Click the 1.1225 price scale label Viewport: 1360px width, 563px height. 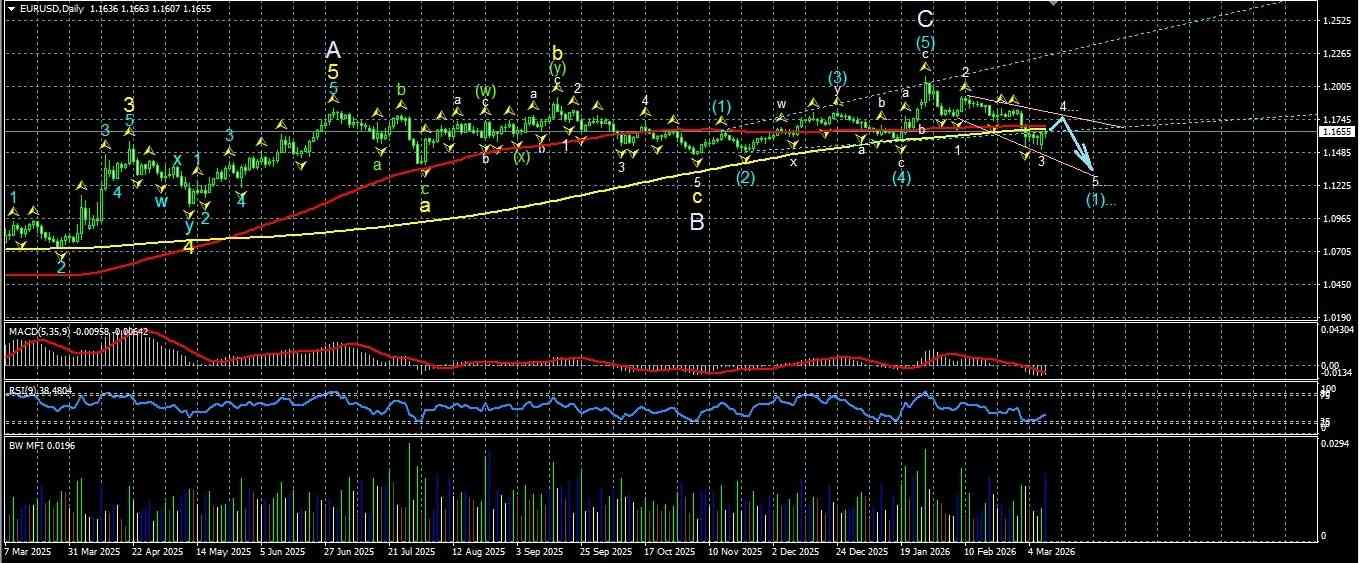[x=1336, y=186]
